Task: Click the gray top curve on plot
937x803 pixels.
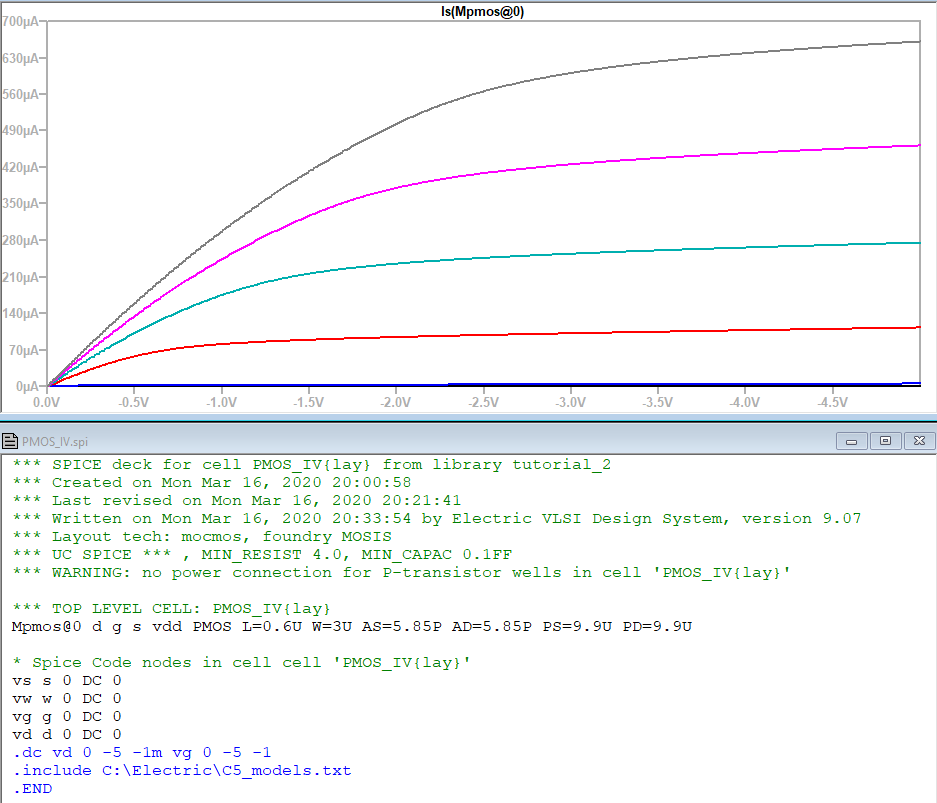Action: pyautogui.click(x=600, y=73)
